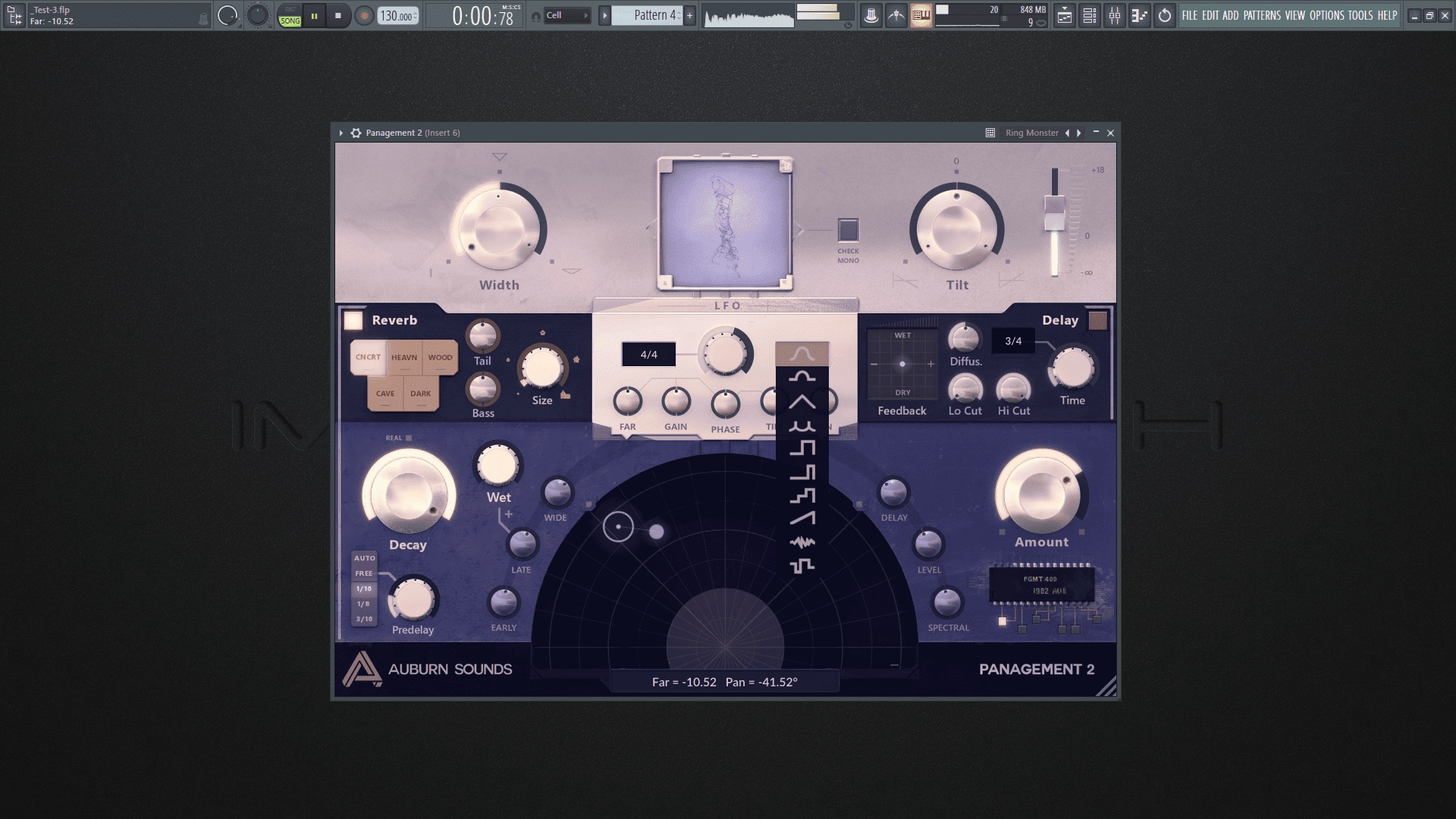Viewport: 1456px width, 819px height.
Task: Open the channel rack icon
Action: click(x=1090, y=15)
